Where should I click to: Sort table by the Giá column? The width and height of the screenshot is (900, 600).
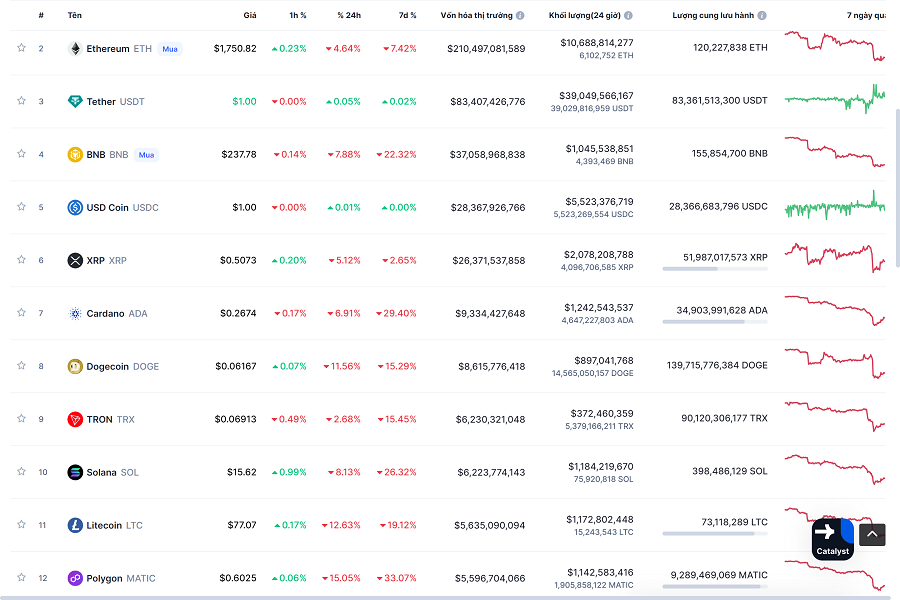click(x=250, y=16)
